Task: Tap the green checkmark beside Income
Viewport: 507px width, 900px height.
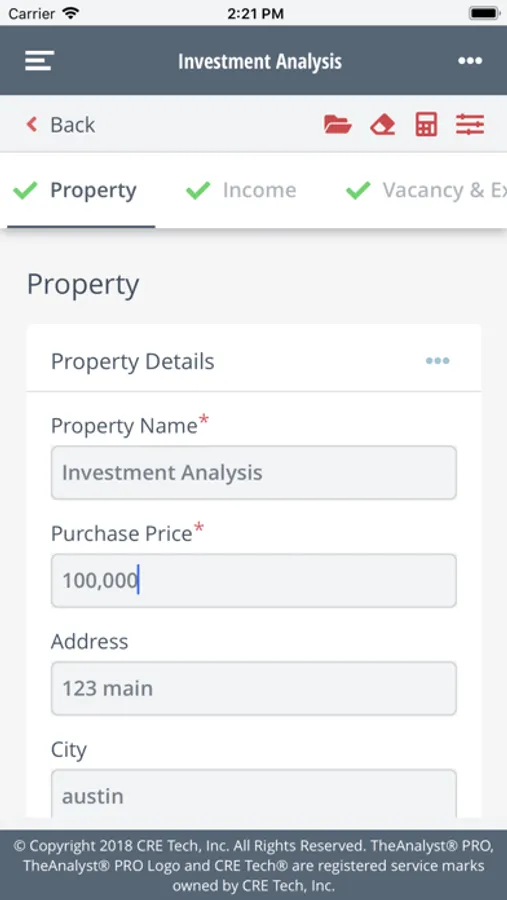Action: pyautogui.click(x=198, y=190)
